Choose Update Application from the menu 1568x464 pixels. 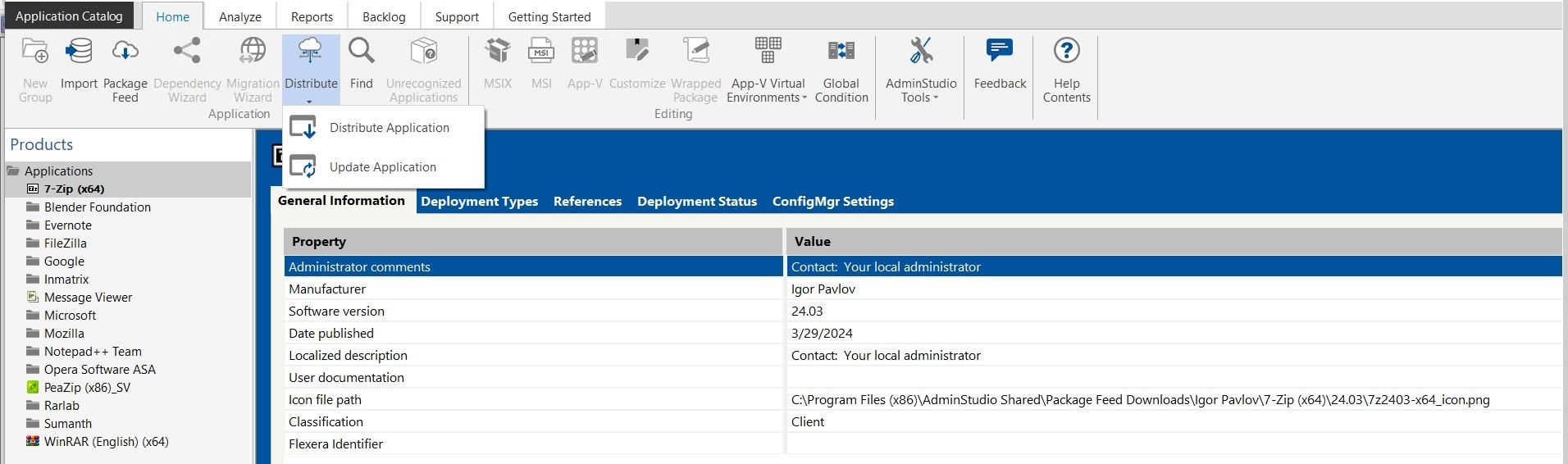coord(382,167)
